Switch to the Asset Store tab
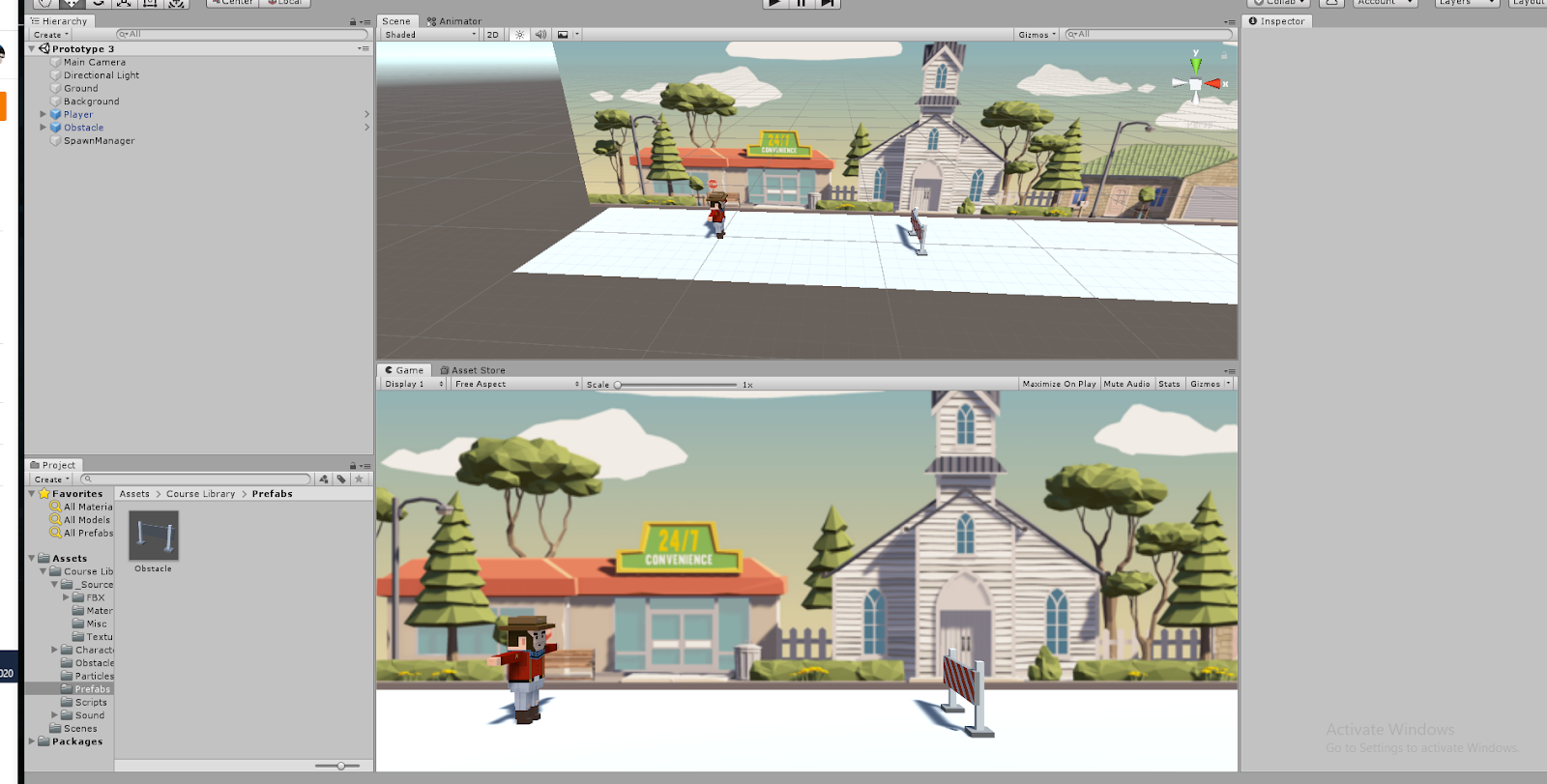Viewport: 1547px width, 784px height. (x=473, y=369)
